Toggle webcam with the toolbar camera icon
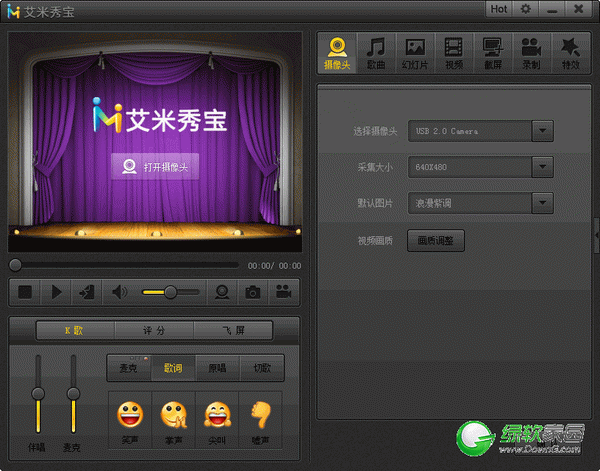 pos(222,292)
